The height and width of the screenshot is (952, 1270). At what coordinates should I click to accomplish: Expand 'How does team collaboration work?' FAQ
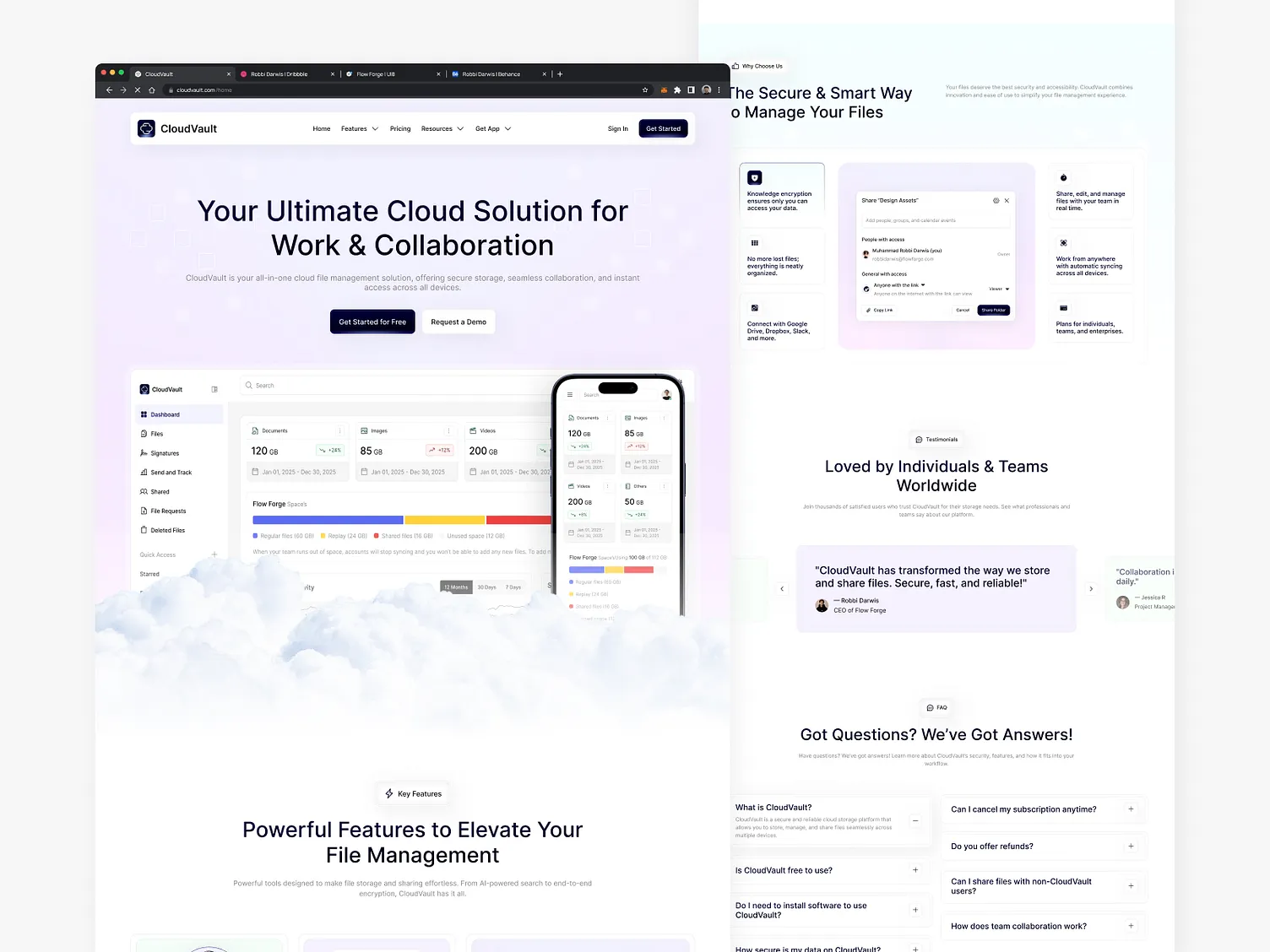coord(1132,927)
